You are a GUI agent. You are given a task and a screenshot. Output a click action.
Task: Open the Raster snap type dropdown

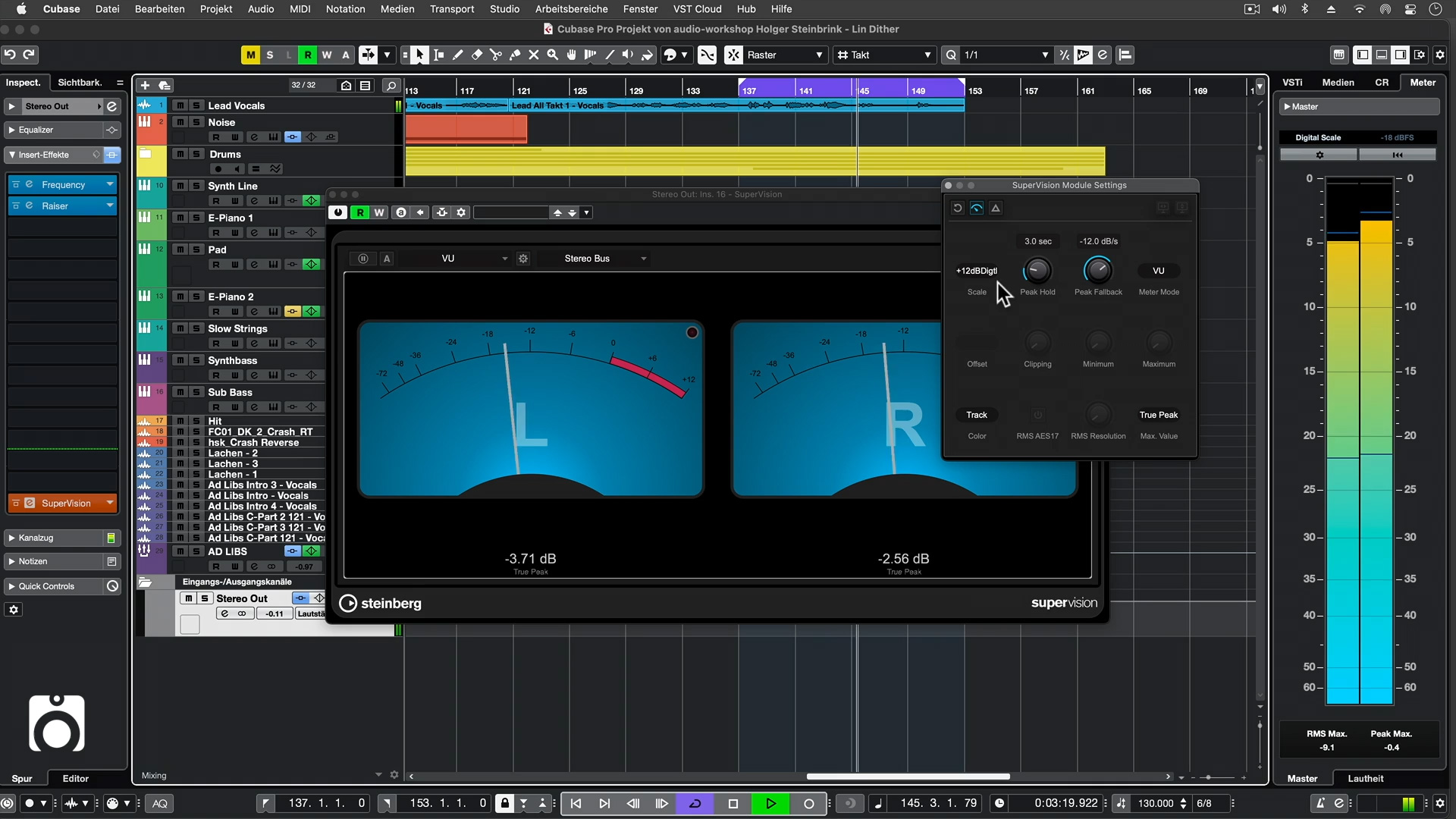click(x=786, y=55)
